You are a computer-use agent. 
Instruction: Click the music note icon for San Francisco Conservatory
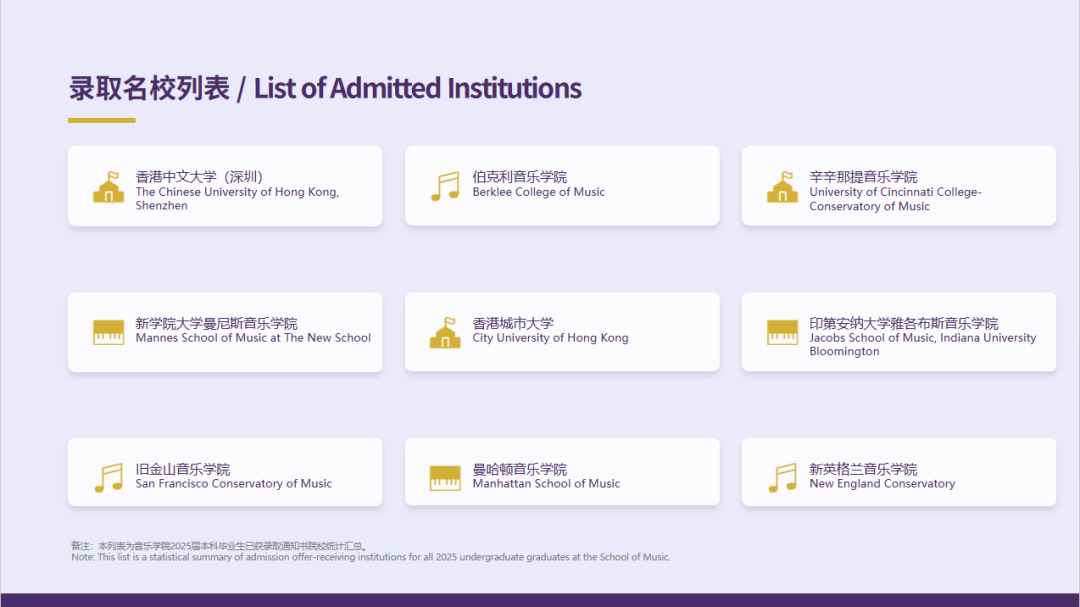[x=109, y=477]
